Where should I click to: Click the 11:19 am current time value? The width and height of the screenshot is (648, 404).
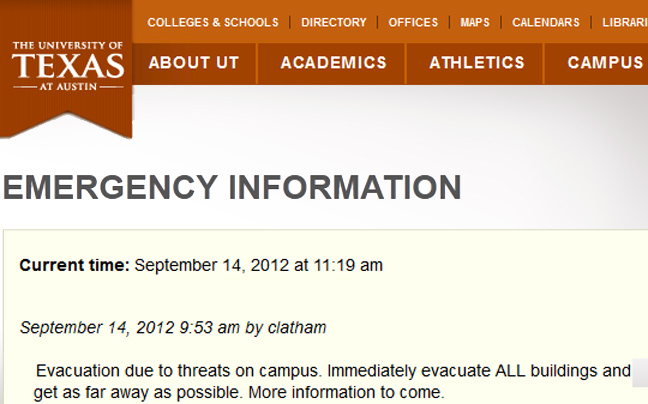[348, 265]
